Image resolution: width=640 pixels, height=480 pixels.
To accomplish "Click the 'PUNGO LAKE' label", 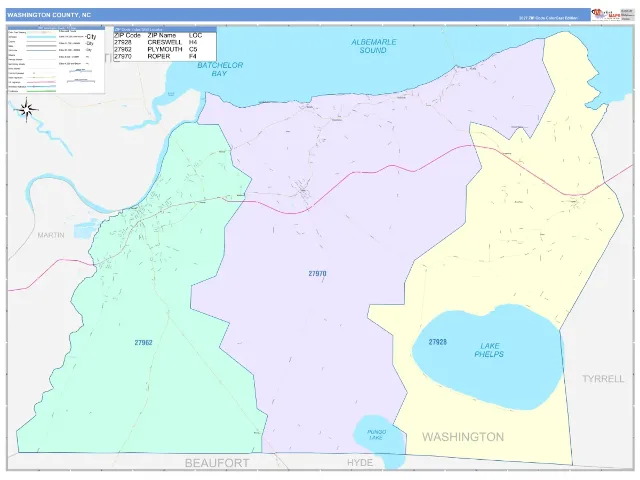I will (x=376, y=435).
